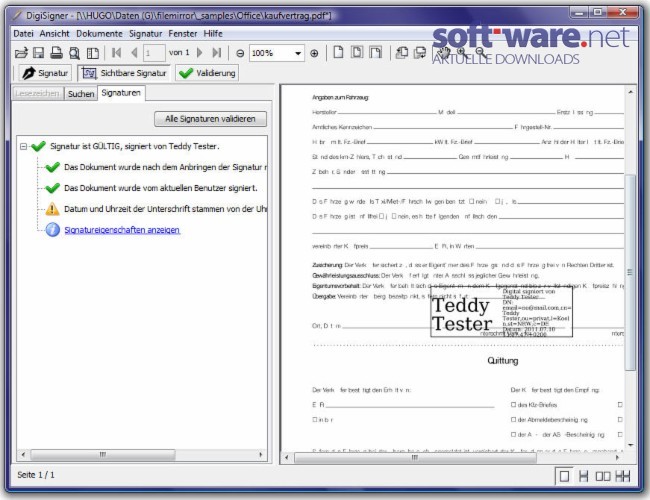Click signature panel horizontal scrollbar thumb
Screen dimensions: 650x500
[103, 455]
